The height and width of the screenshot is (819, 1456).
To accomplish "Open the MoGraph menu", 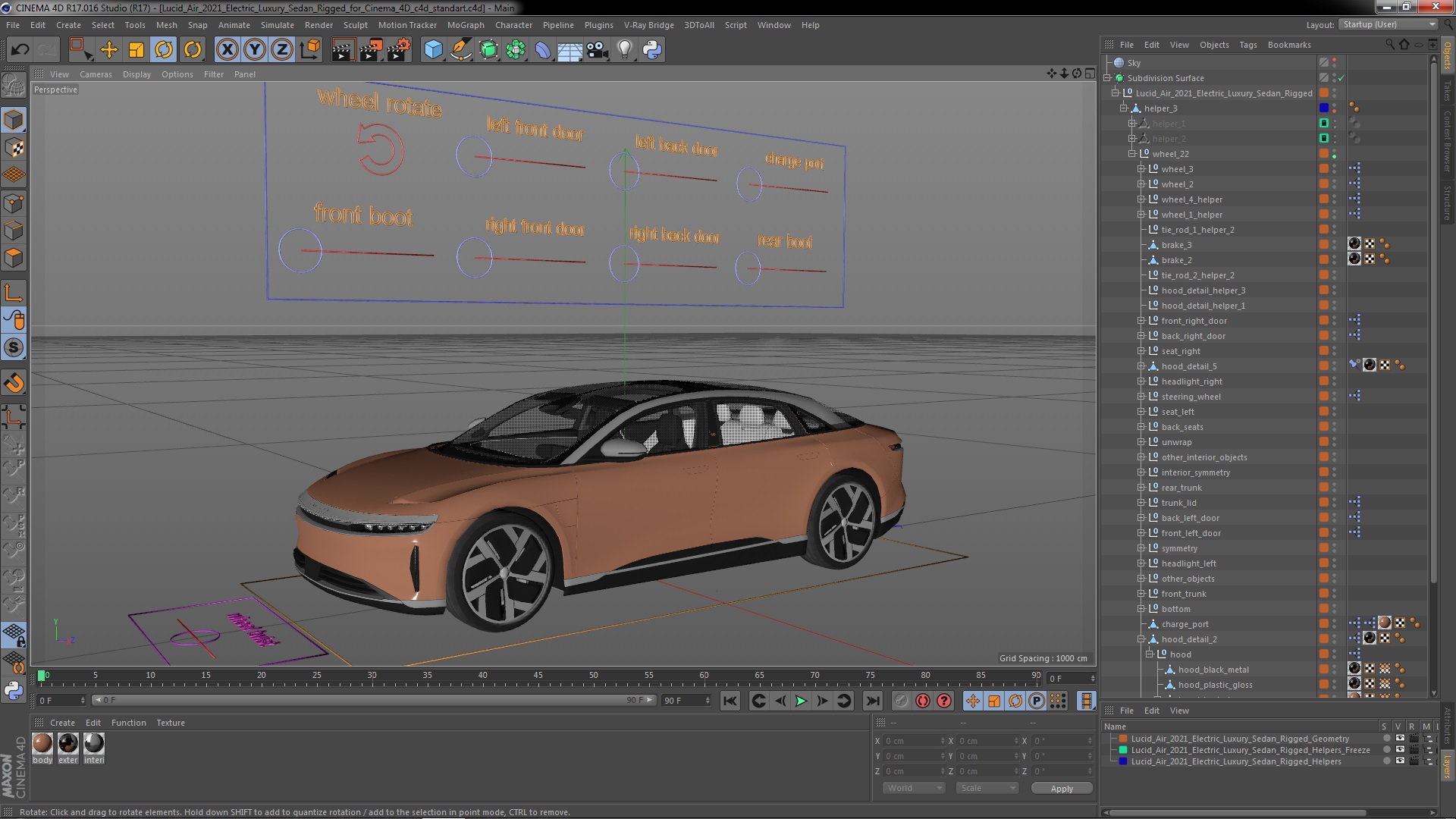I will (466, 25).
